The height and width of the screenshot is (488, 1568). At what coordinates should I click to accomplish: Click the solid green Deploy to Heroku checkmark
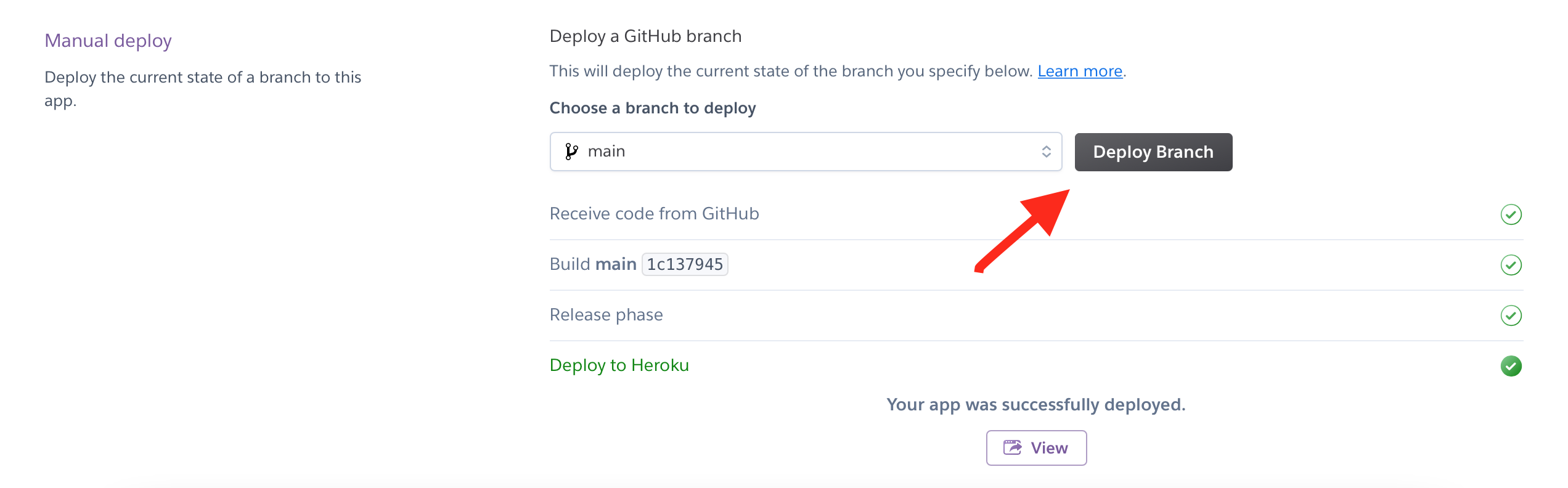[x=1511, y=366]
